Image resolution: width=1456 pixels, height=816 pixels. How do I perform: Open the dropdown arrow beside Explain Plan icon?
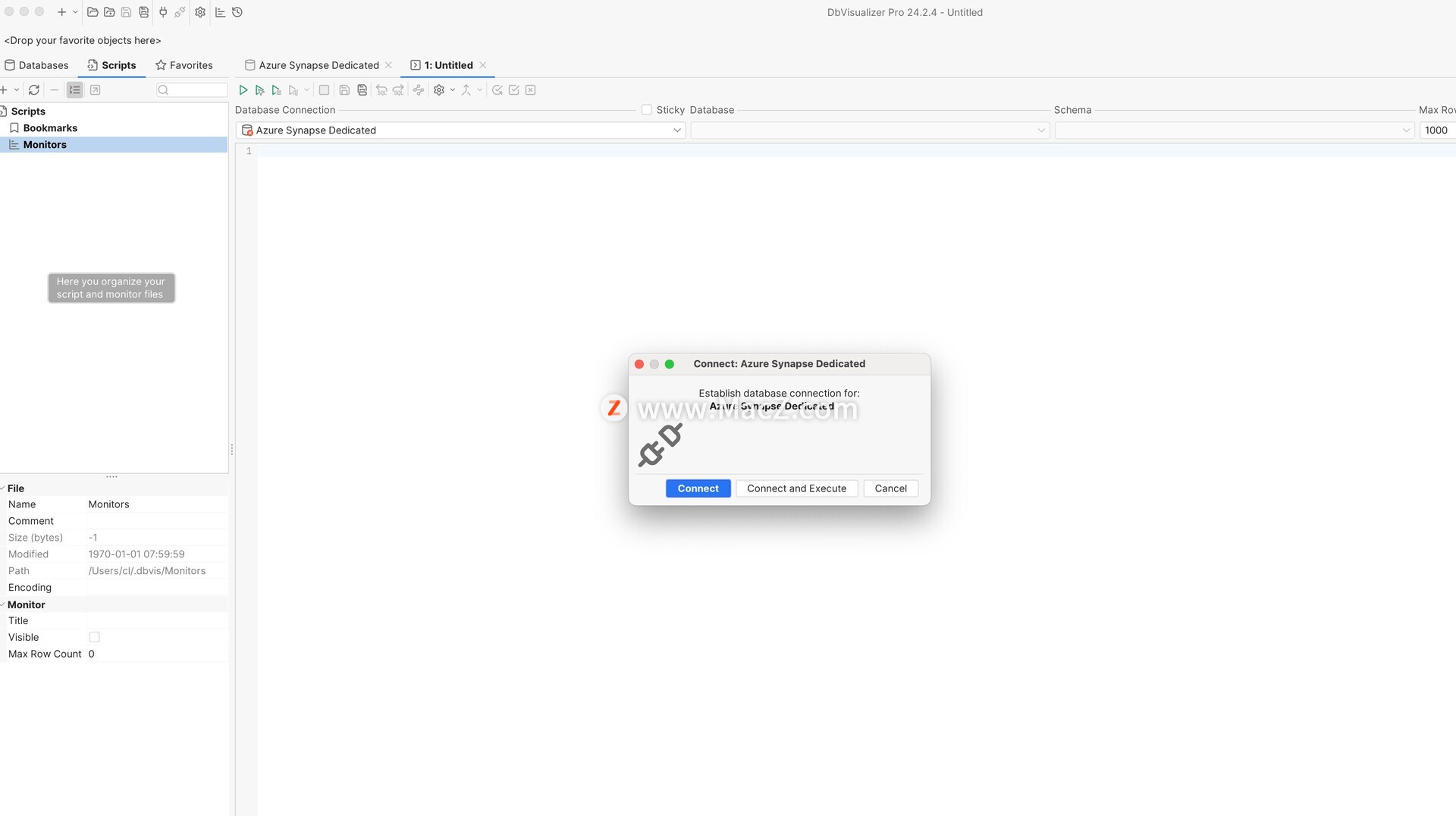(307, 90)
